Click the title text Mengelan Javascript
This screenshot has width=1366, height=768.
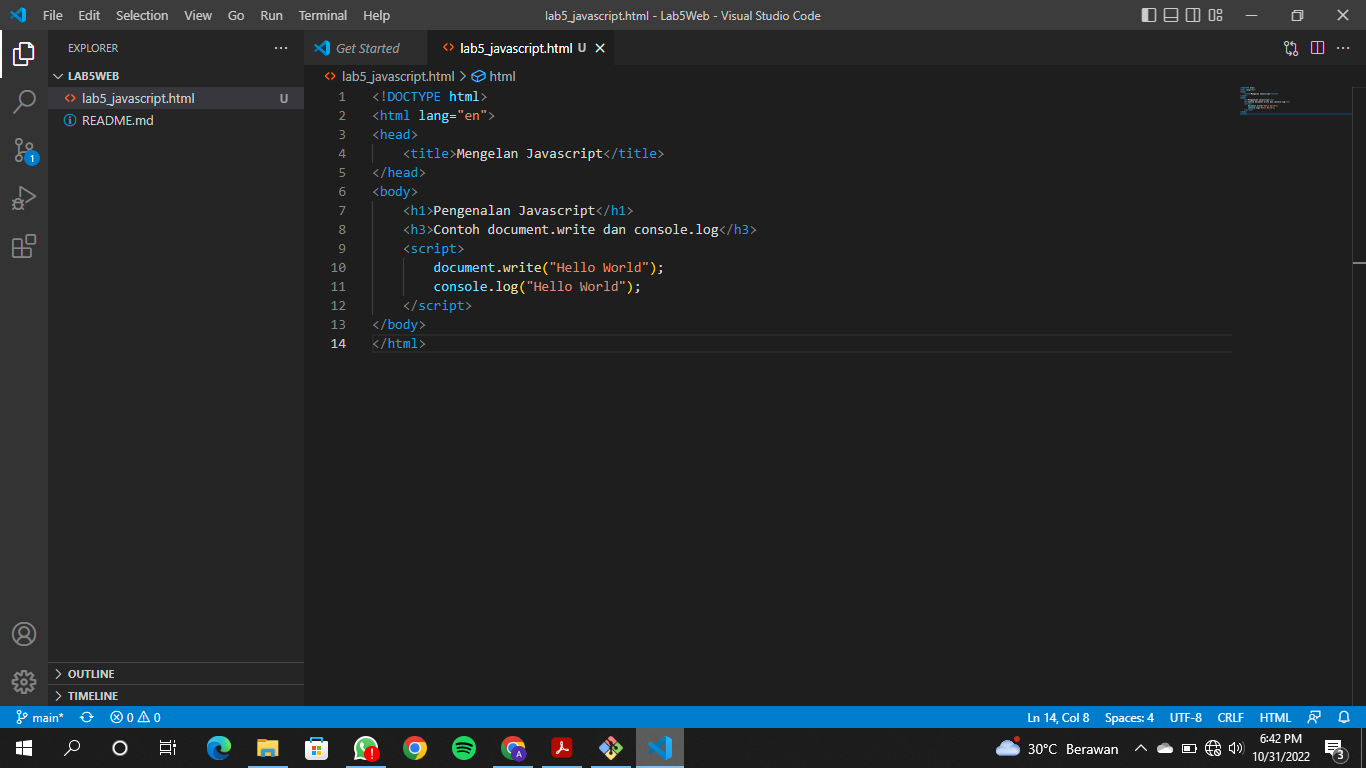[x=530, y=153]
